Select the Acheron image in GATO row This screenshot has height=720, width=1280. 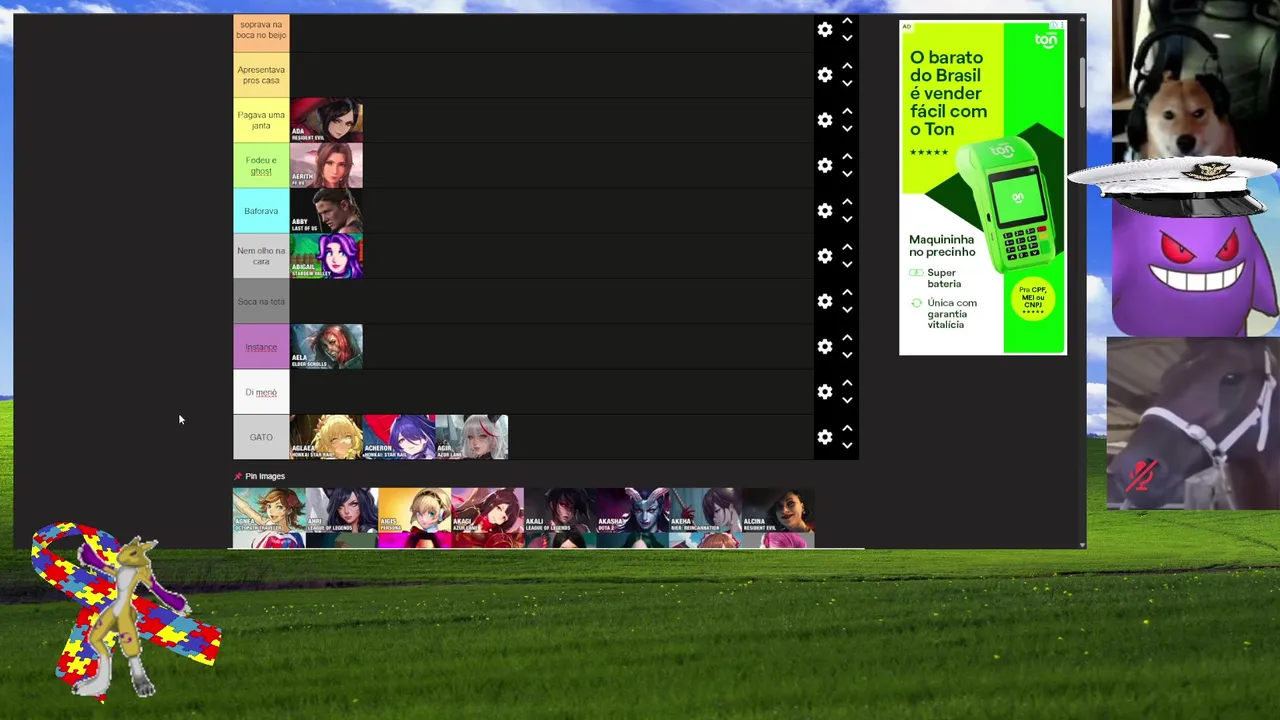[399, 437]
